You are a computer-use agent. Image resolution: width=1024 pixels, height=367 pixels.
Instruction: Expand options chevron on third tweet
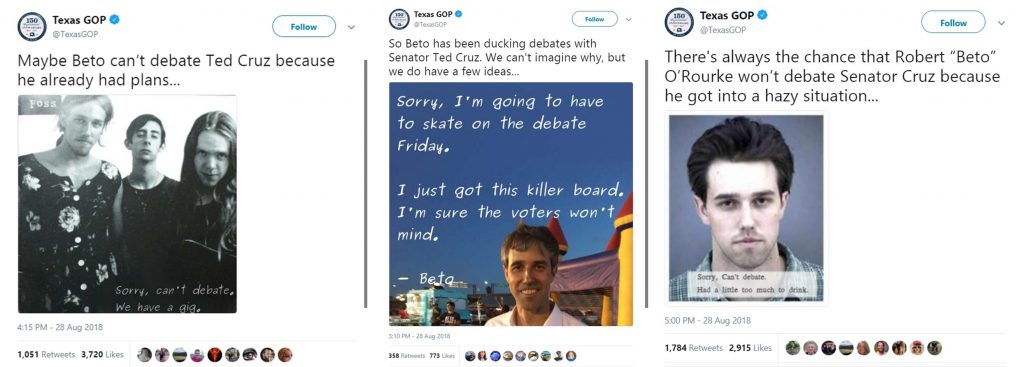pos(1001,23)
